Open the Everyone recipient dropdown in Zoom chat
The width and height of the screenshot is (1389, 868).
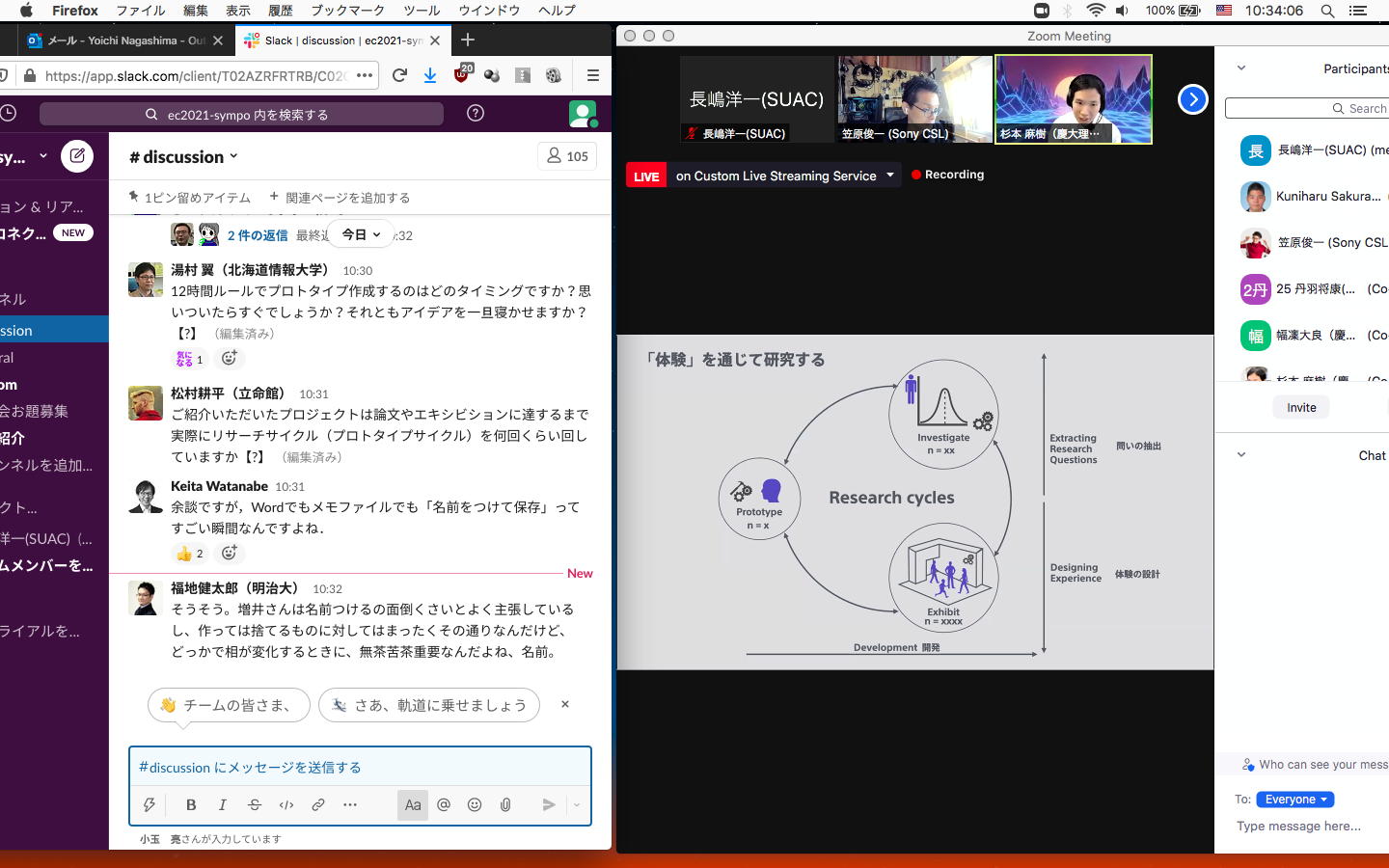[x=1295, y=799]
